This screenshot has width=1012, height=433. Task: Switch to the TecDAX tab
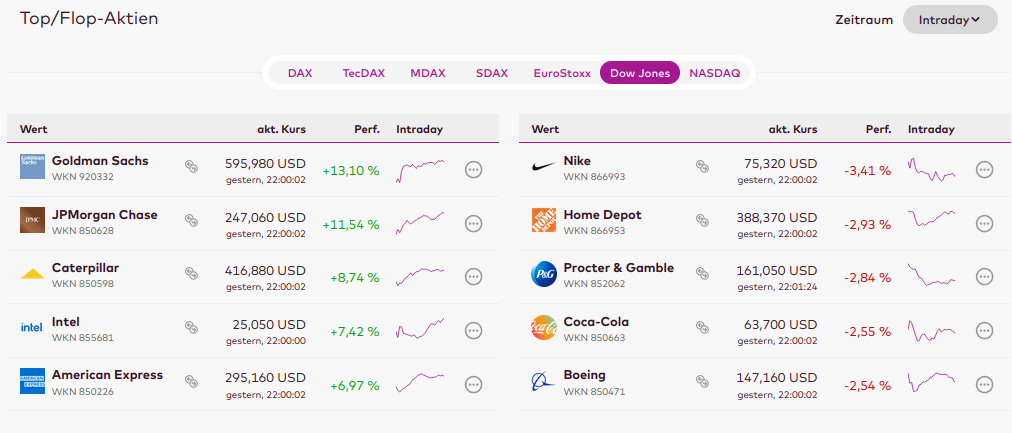[x=362, y=73]
